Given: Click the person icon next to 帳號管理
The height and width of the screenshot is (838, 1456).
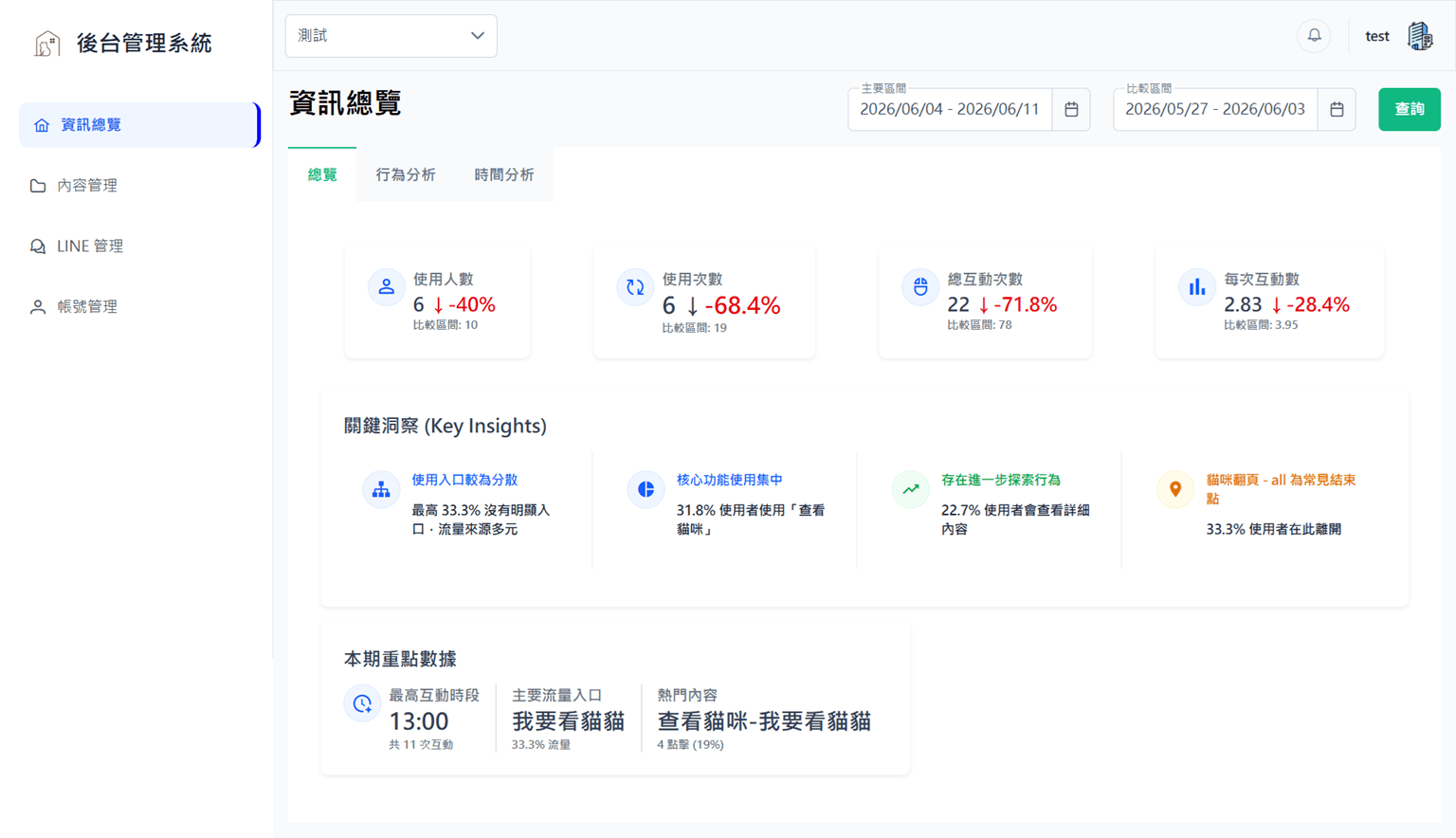Looking at the screenshot, I should [38, 307].
